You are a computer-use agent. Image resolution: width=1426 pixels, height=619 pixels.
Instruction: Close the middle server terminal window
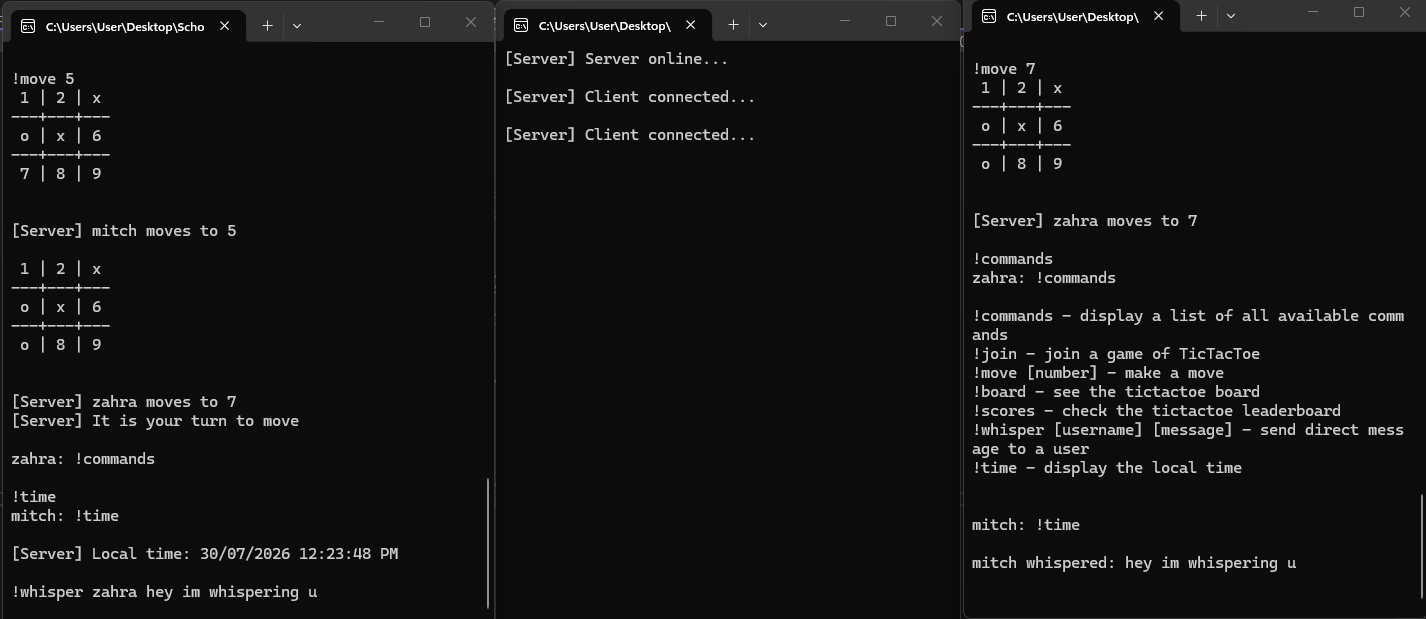[937, 21]
